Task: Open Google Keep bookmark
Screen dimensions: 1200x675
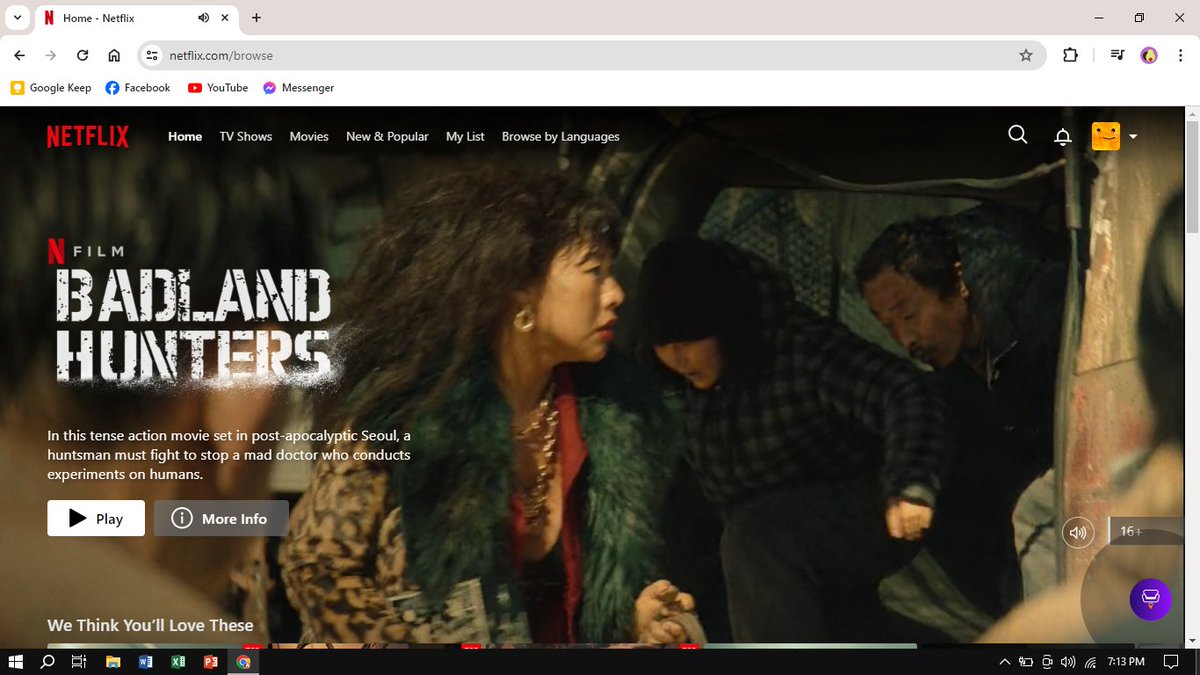Action: 51,88
